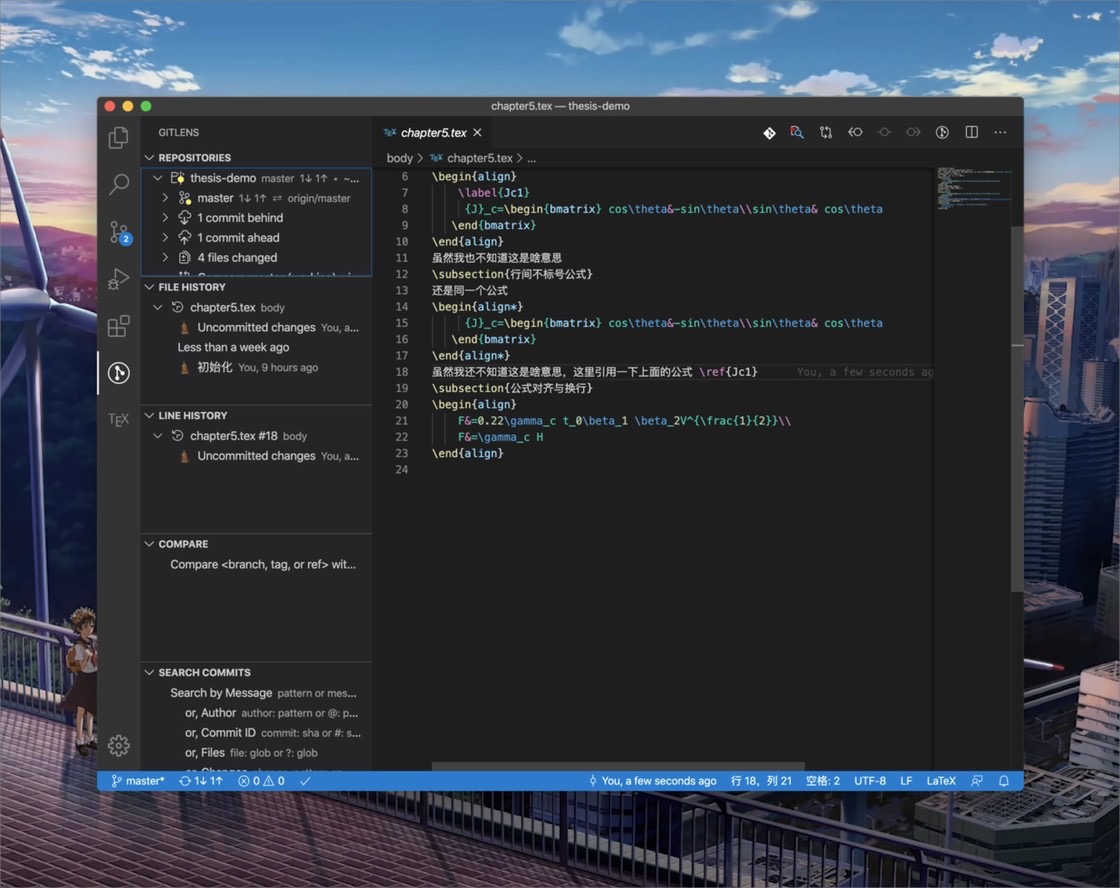Click the checkmark status bar icon
1120x888 pixels.
305,781
